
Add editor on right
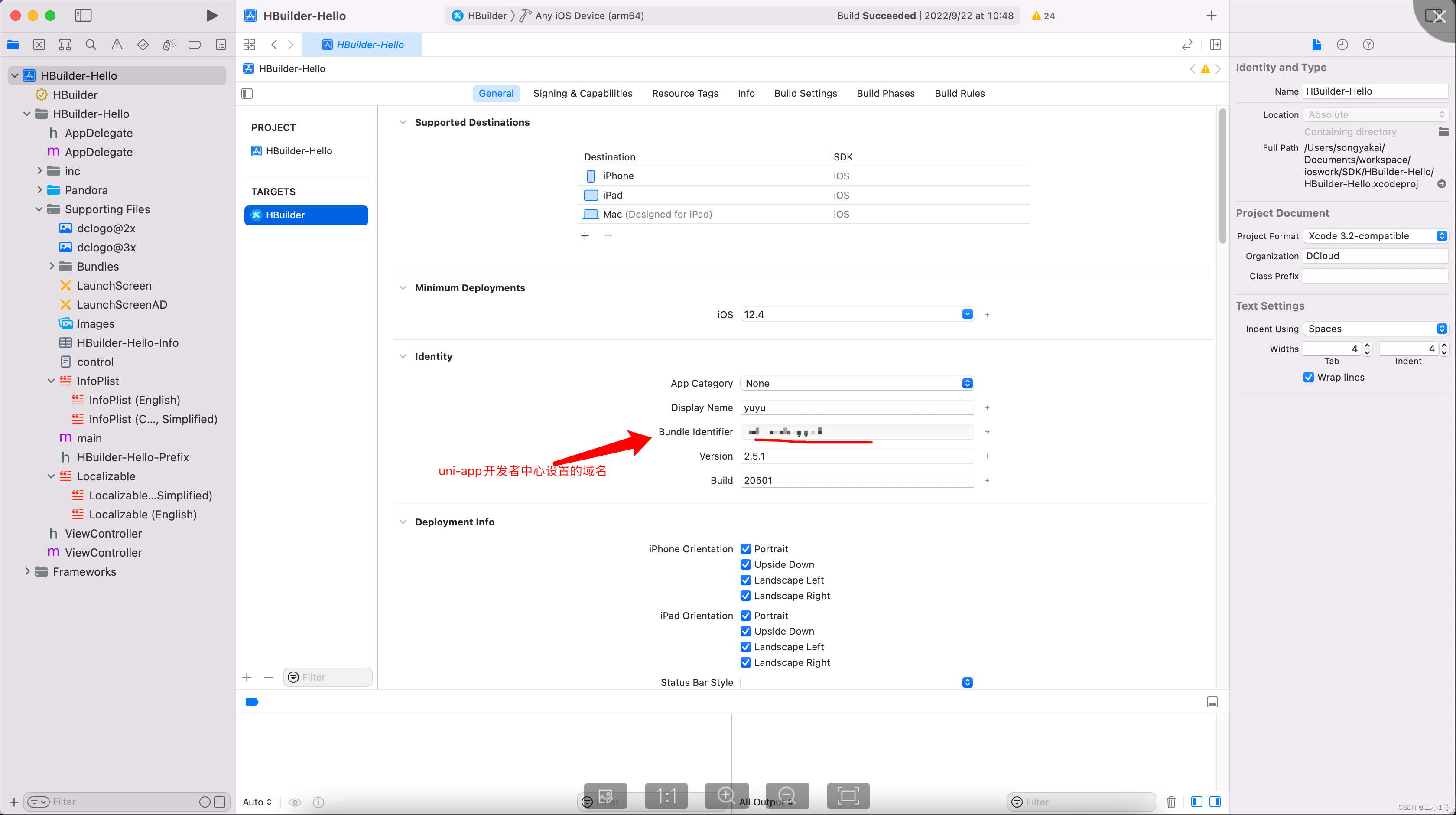coord(1215,45)
